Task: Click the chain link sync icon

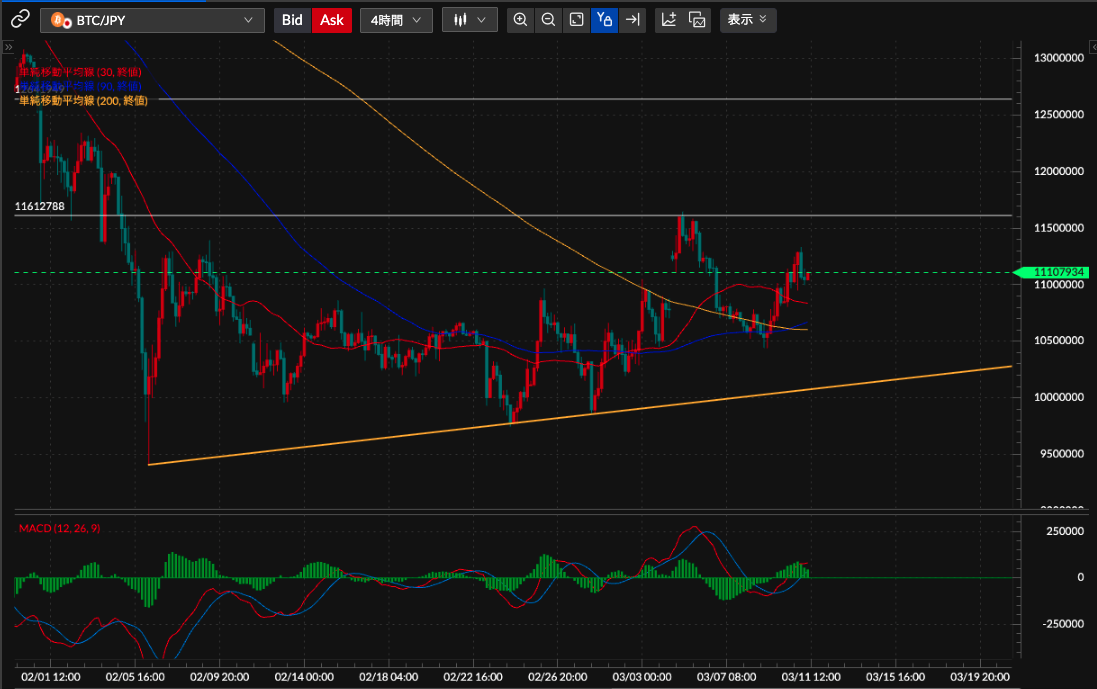Action: (20, 20)
